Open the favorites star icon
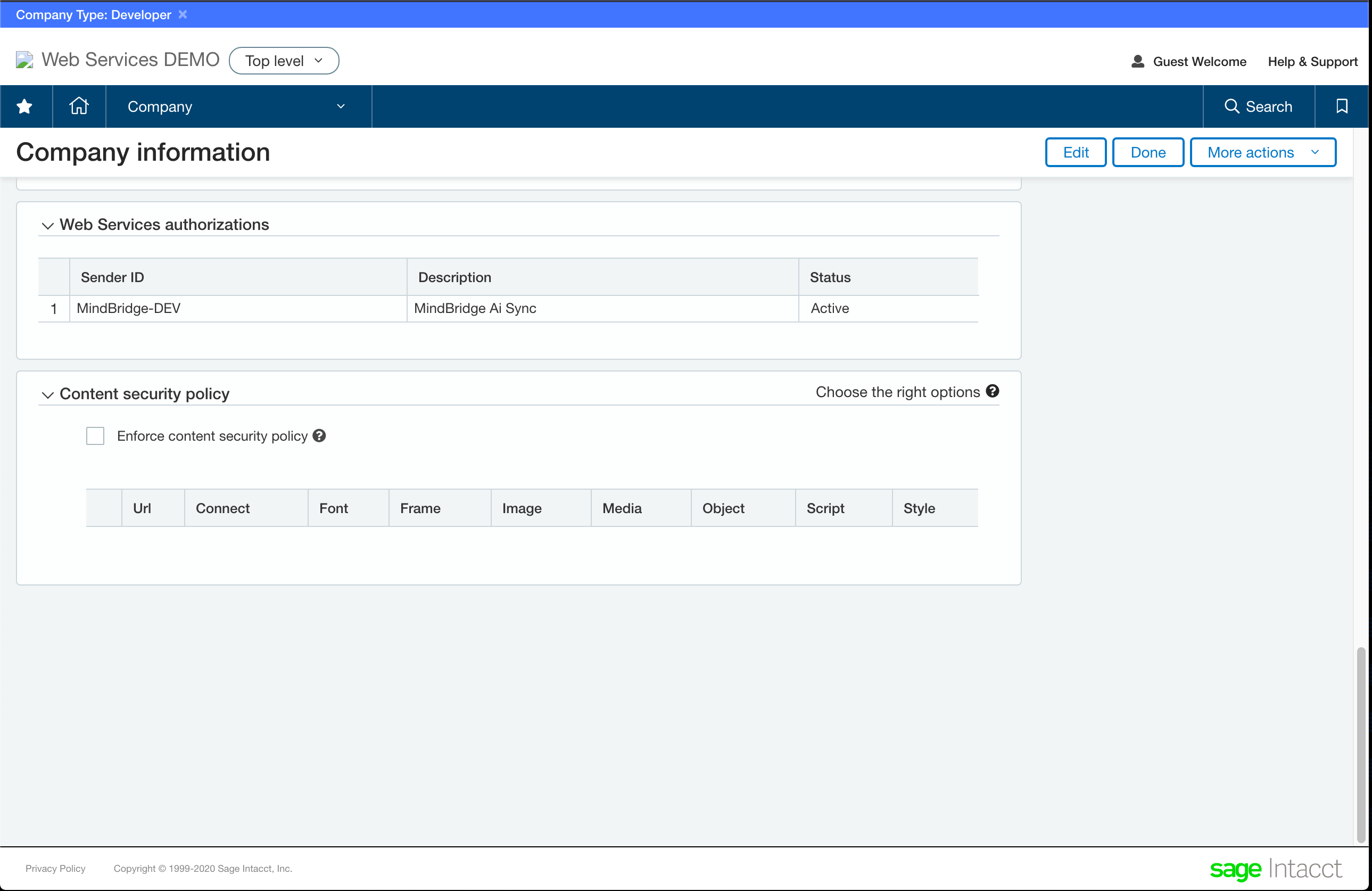The image size is (1372, 891). tap(24, 106)
